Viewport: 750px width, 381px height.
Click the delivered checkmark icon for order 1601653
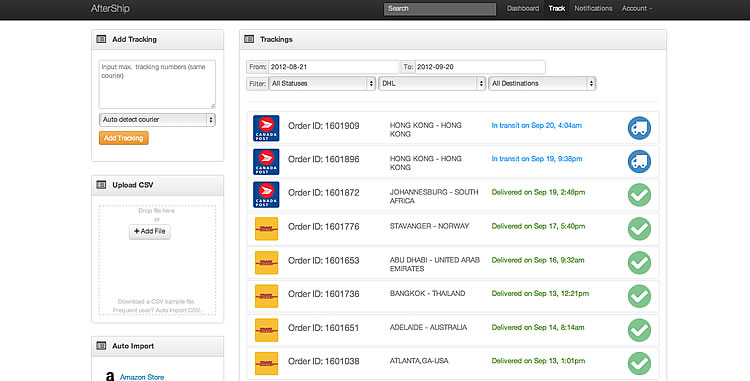[639, 262]
